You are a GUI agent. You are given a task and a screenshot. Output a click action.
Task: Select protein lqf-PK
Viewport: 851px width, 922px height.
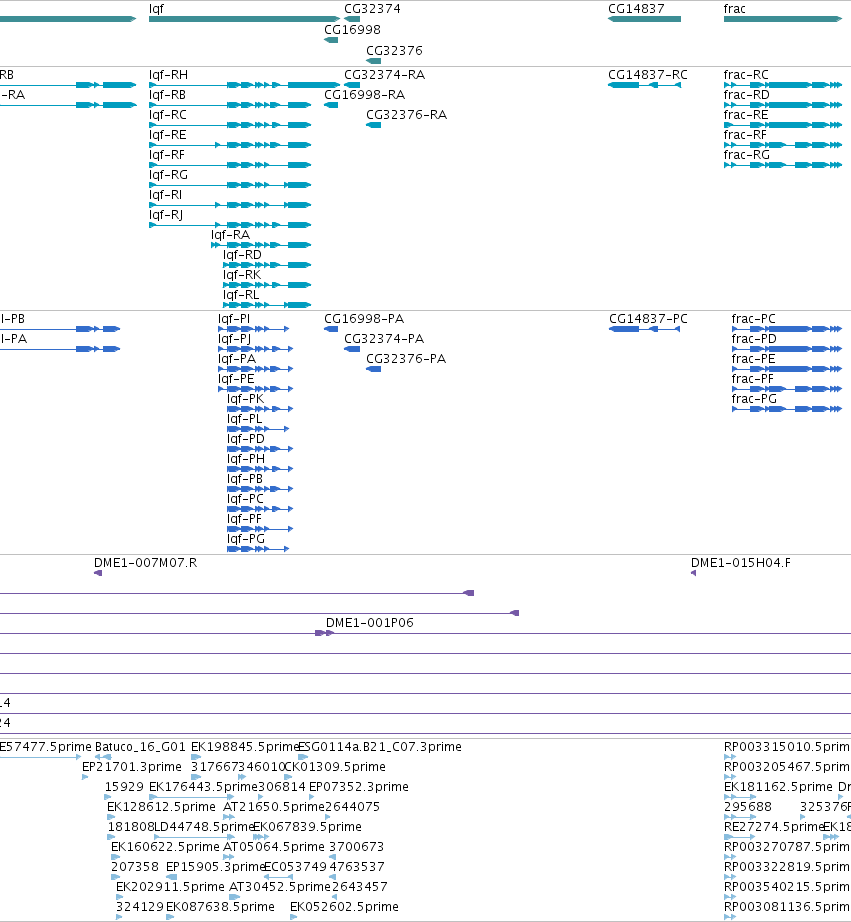click(246, 399)
